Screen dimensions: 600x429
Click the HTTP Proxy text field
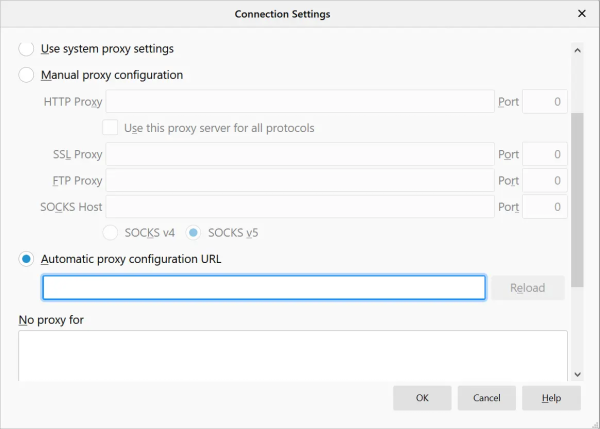pos(299,101)
